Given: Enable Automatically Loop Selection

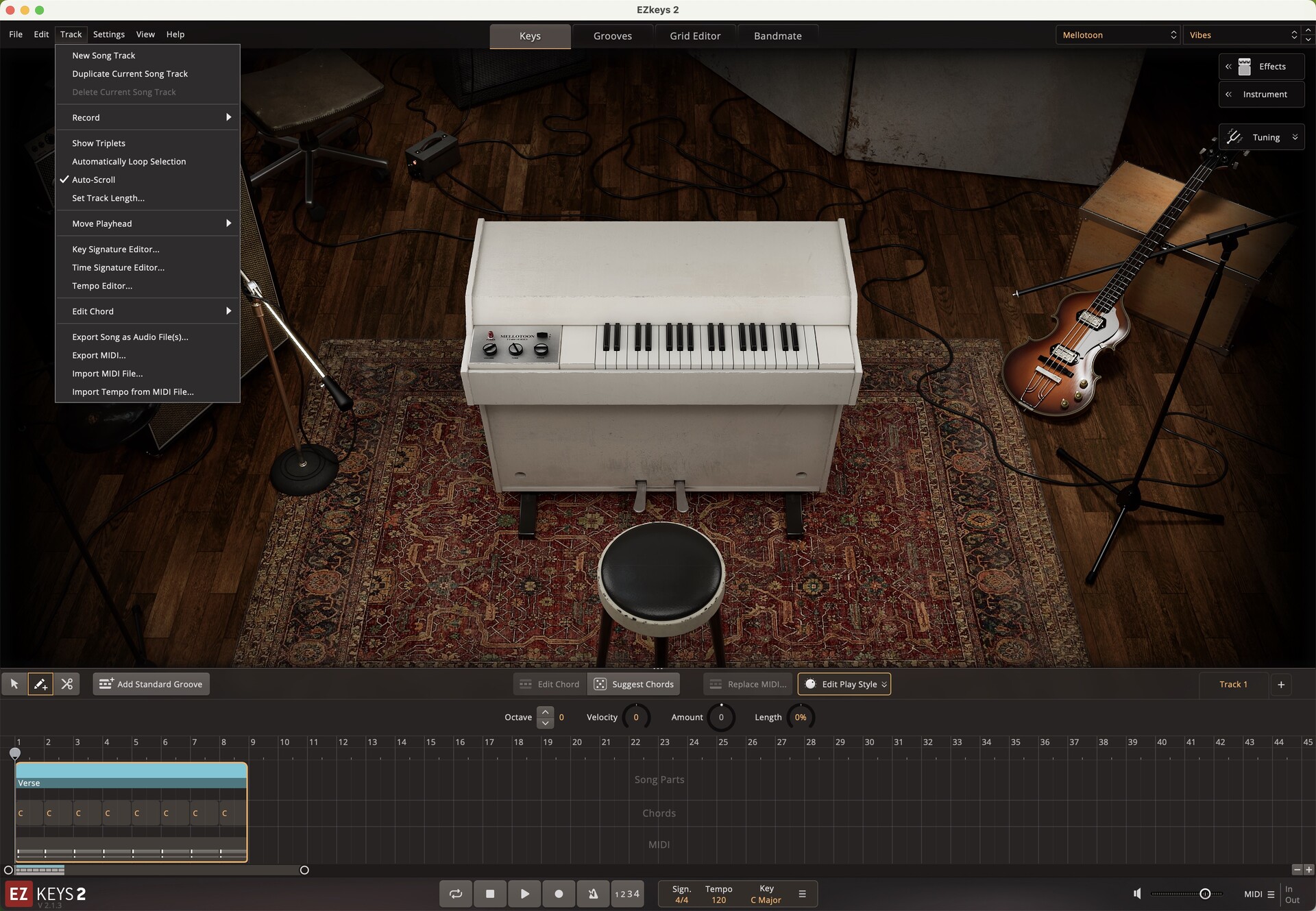Looking at the screenshot, I should 129,162.
